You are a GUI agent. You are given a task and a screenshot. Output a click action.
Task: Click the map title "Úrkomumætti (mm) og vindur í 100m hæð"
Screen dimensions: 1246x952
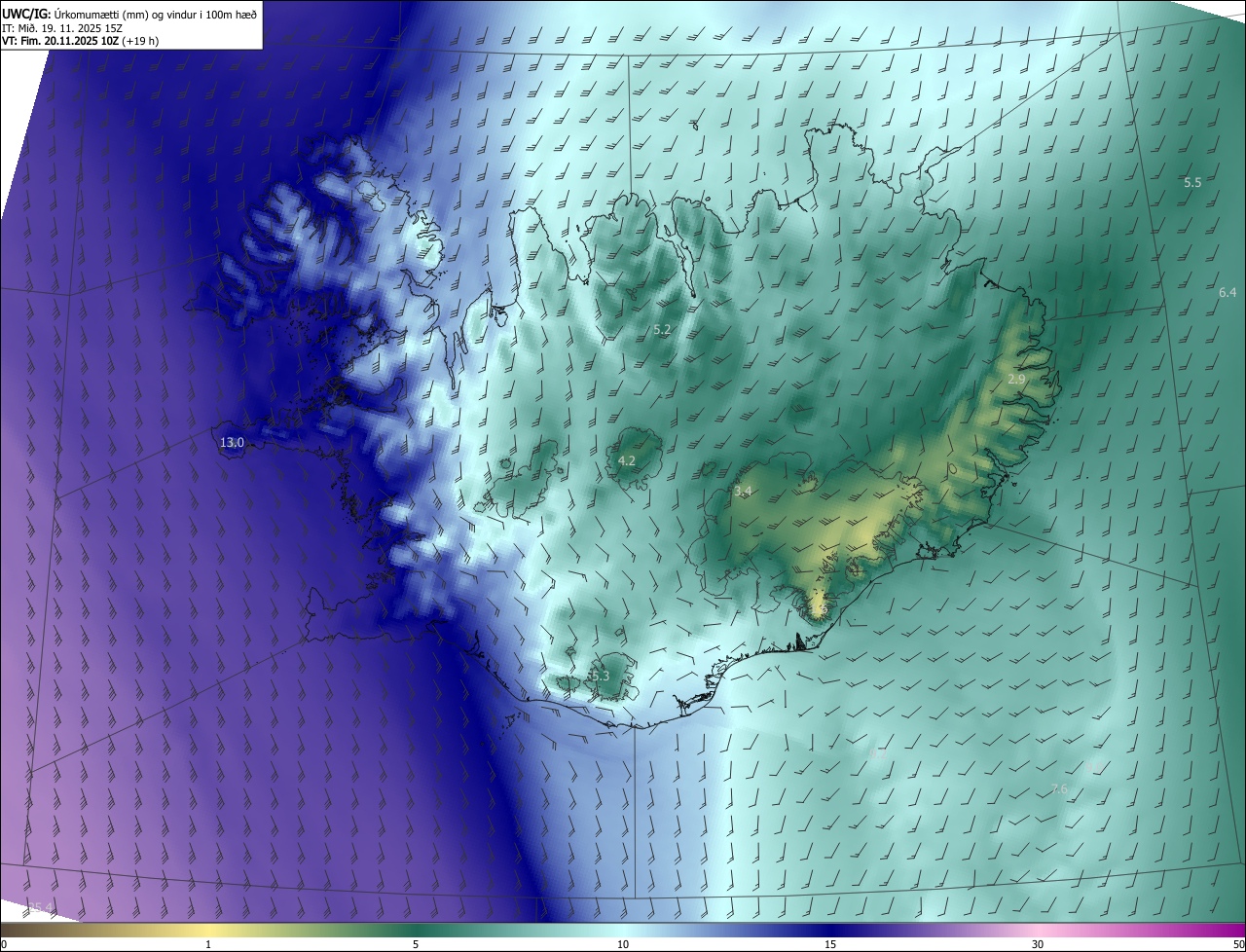click(x=154, y=13)
